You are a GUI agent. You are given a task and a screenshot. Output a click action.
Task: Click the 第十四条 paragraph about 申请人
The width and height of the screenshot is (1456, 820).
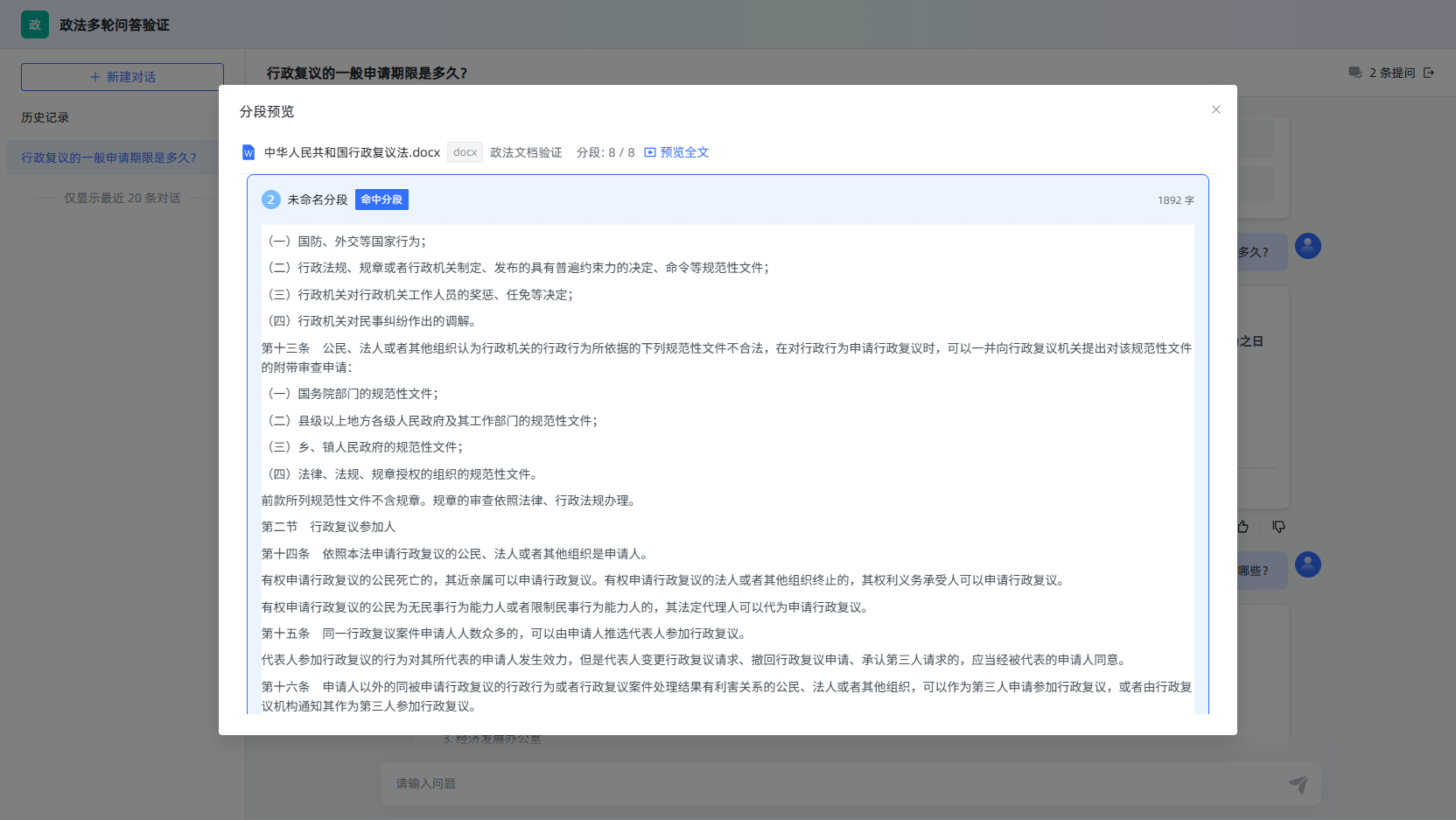(457, 554)
